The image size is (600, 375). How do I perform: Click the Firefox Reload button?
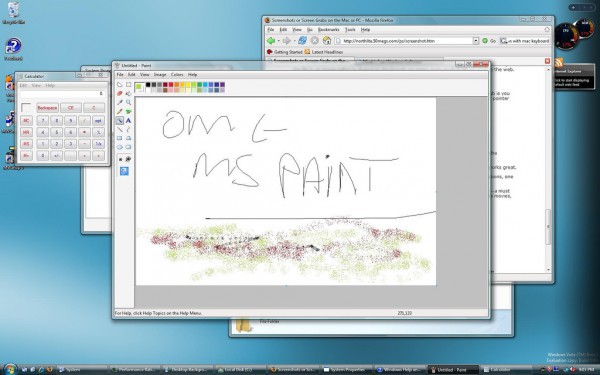tap(302, 41)
